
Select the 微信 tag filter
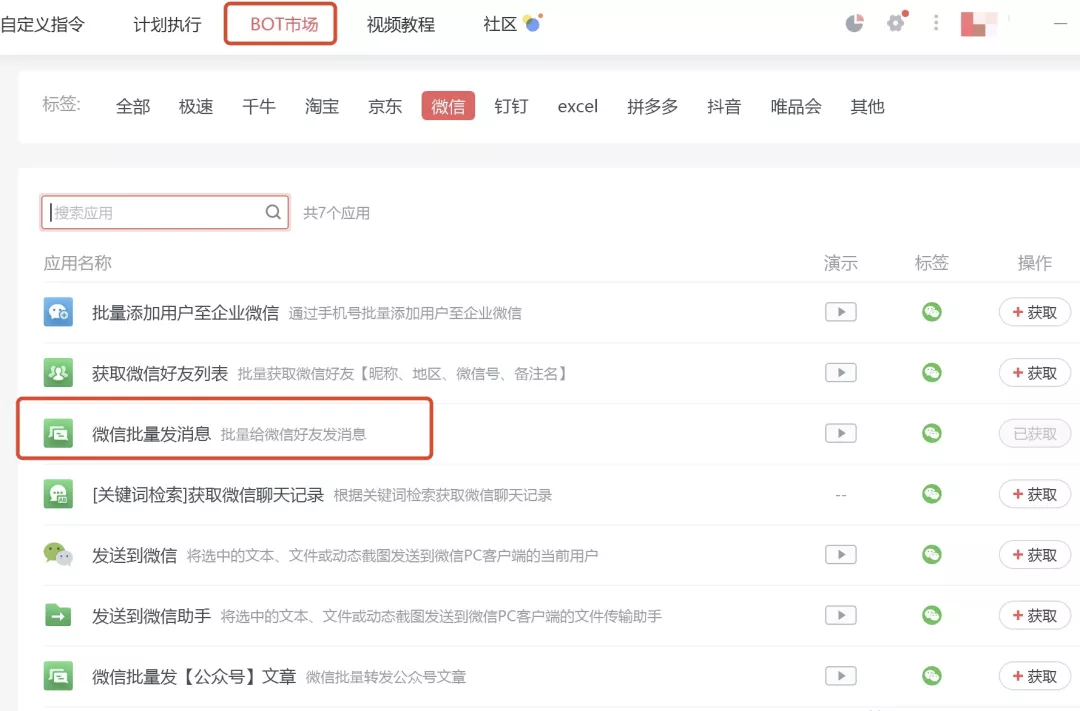448,106
